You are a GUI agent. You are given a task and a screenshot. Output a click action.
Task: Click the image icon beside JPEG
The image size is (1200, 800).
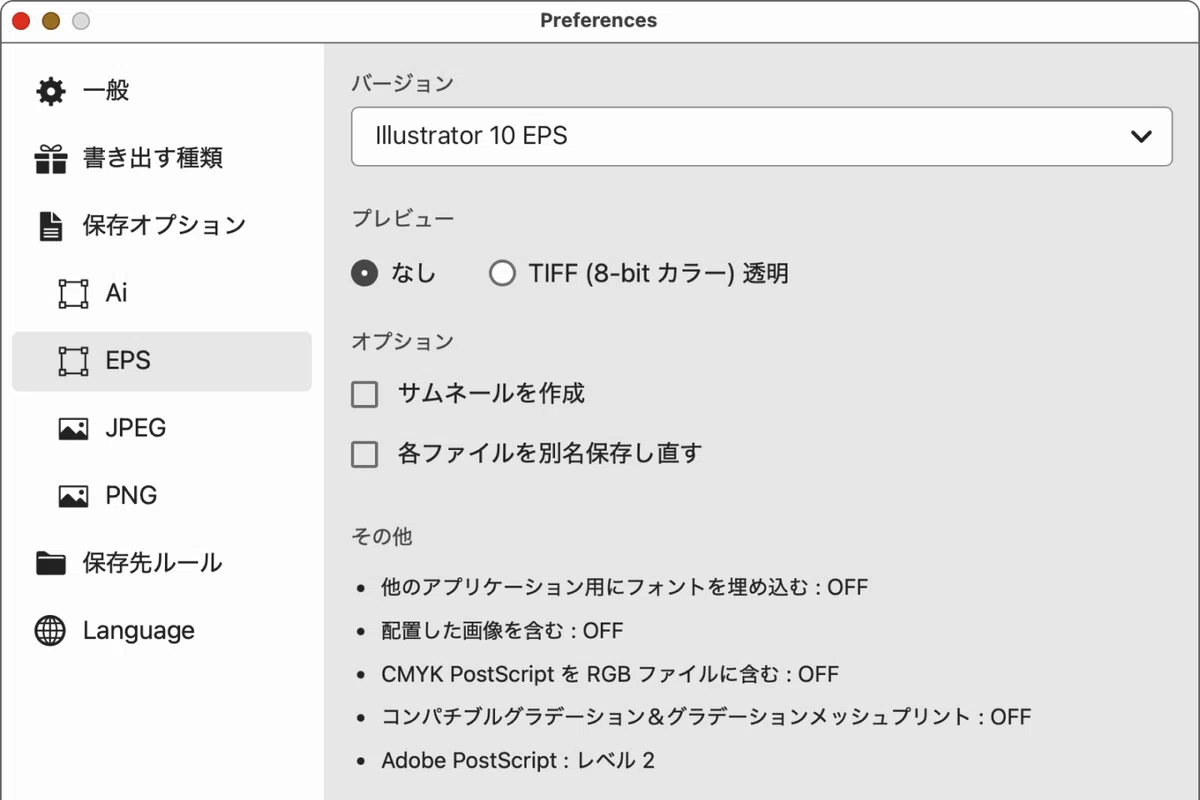point(73,428)
